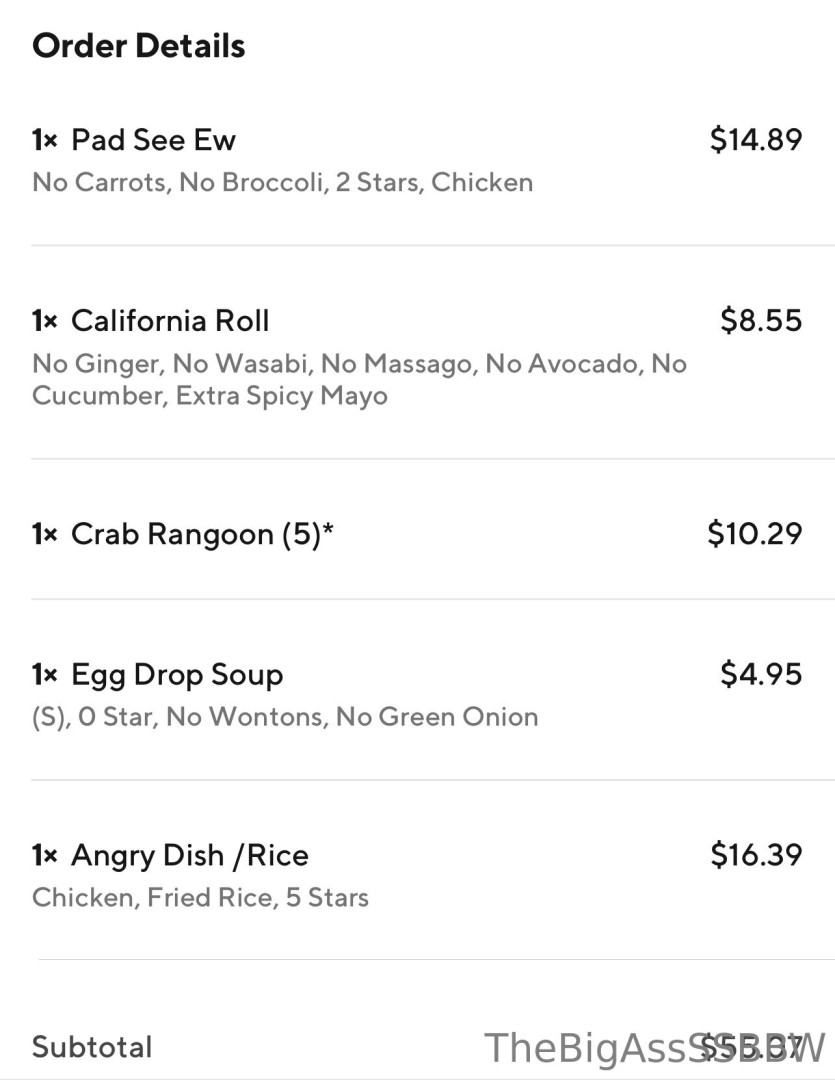This screenshot has height=1080, width=835.
Task: Select the California Roll modifications text
Action: 358,379
